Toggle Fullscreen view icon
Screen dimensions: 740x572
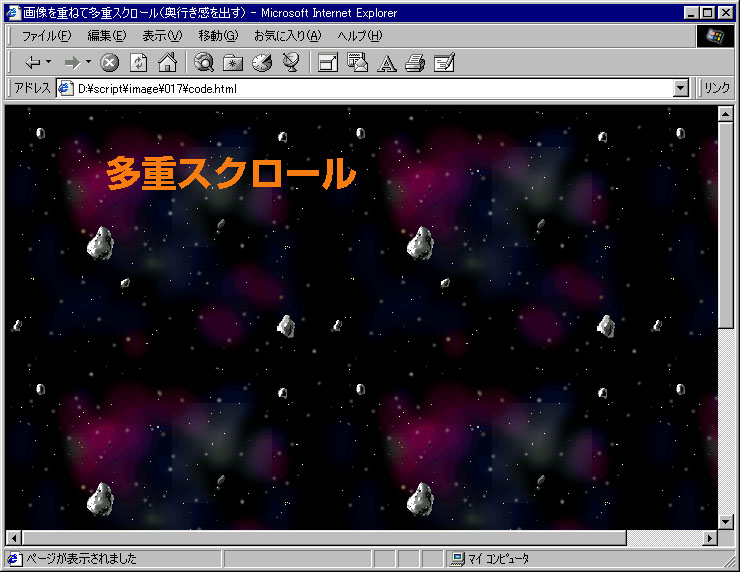(x=328, y=62)
